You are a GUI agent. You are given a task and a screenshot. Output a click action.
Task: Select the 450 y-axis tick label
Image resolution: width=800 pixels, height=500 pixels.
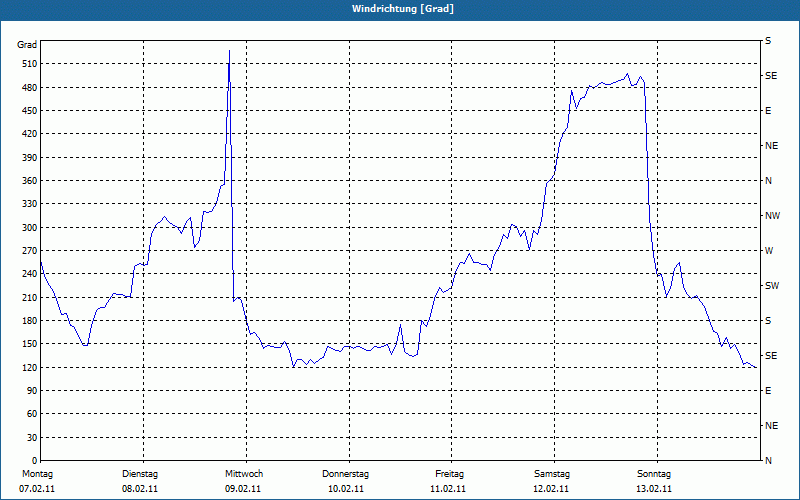point(29,111)
